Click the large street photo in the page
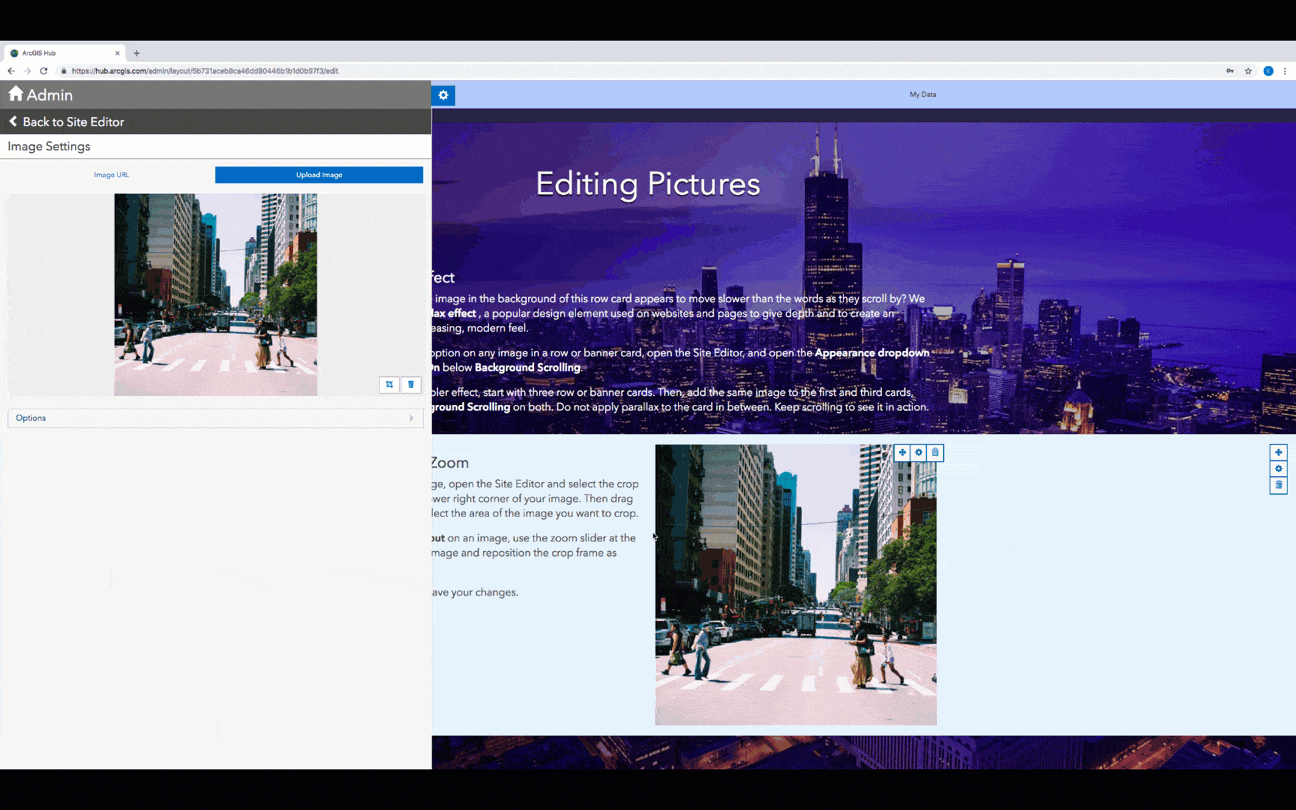 tap(796, 585)
